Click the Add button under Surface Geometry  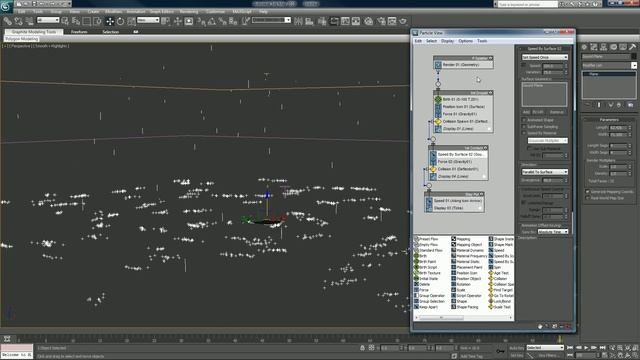526,112
